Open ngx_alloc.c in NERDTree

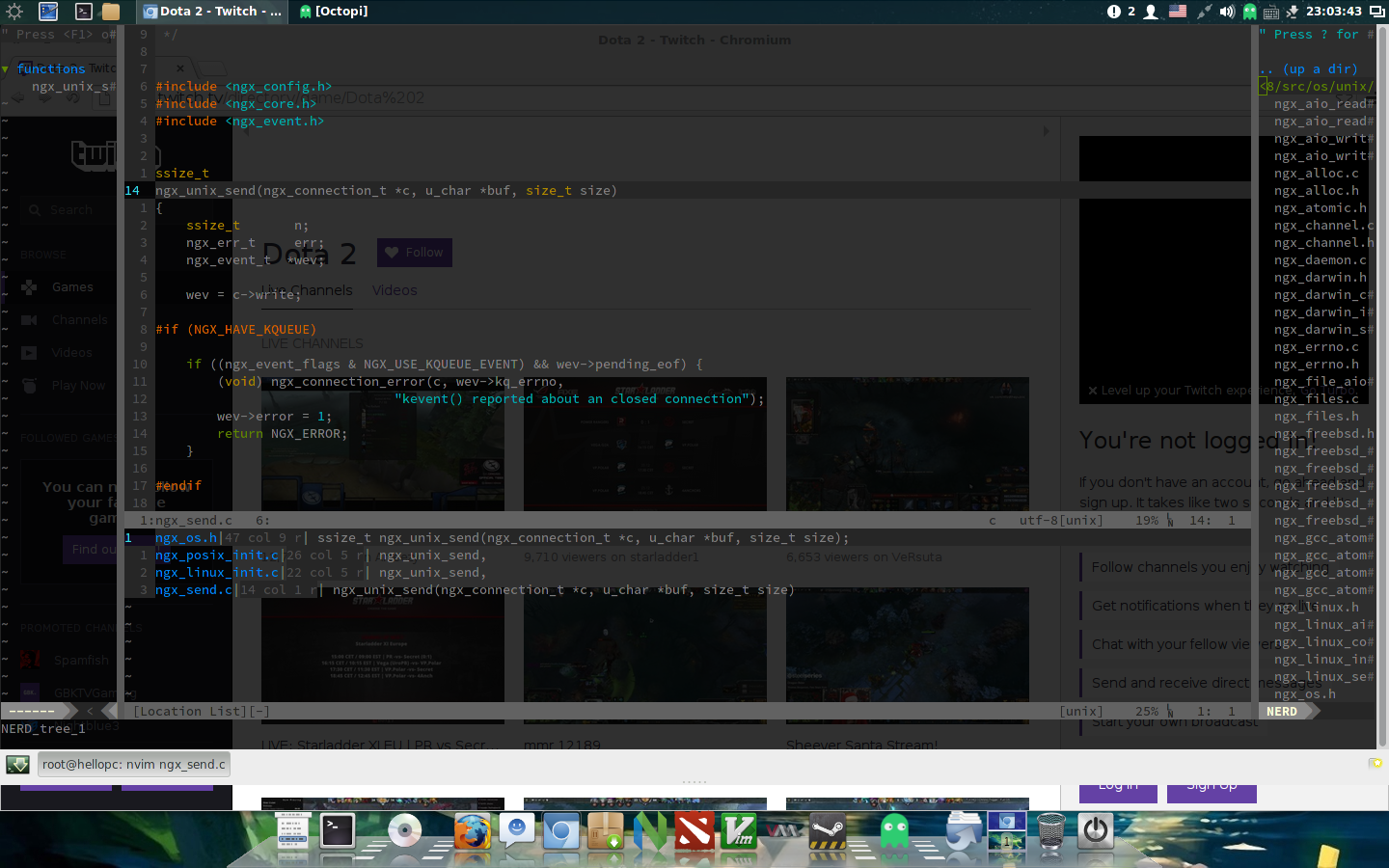point(1316,174)
